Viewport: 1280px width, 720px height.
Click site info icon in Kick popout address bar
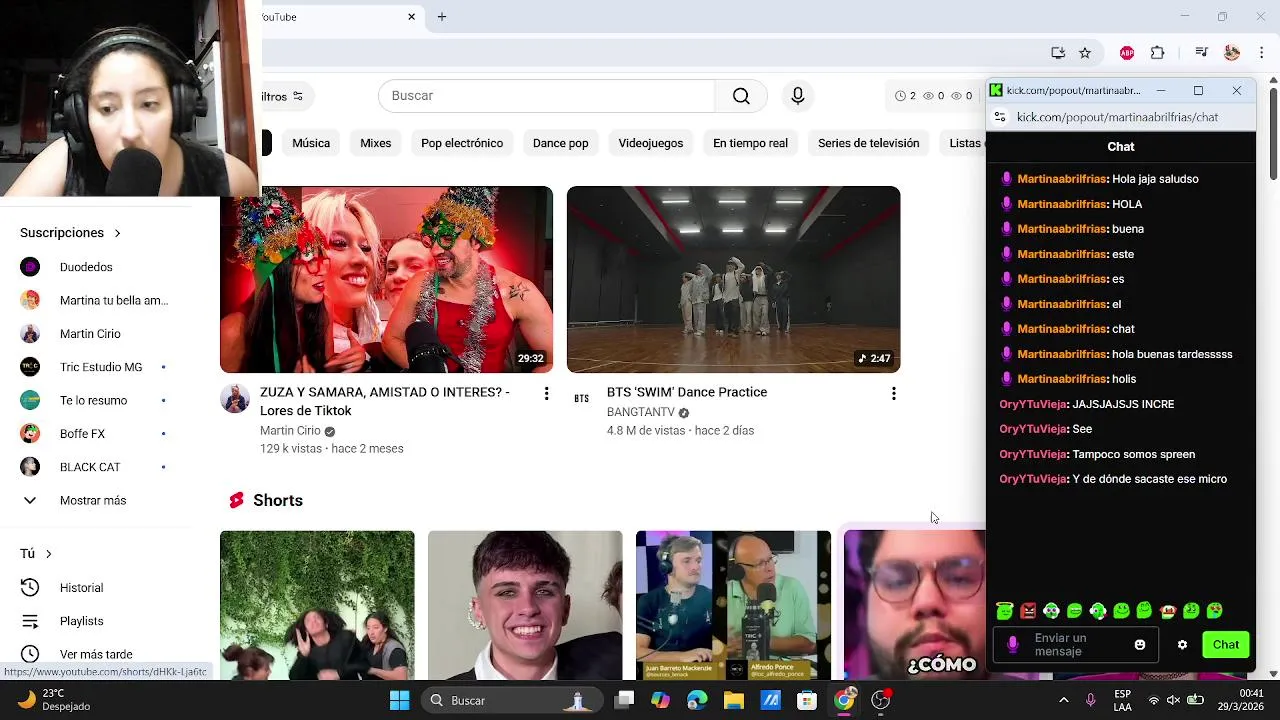click(999, 117)
